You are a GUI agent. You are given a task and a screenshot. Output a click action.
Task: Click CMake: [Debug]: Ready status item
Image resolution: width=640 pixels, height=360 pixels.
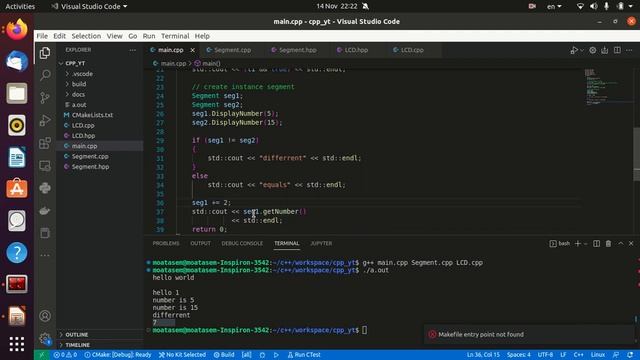coord(118,355)
